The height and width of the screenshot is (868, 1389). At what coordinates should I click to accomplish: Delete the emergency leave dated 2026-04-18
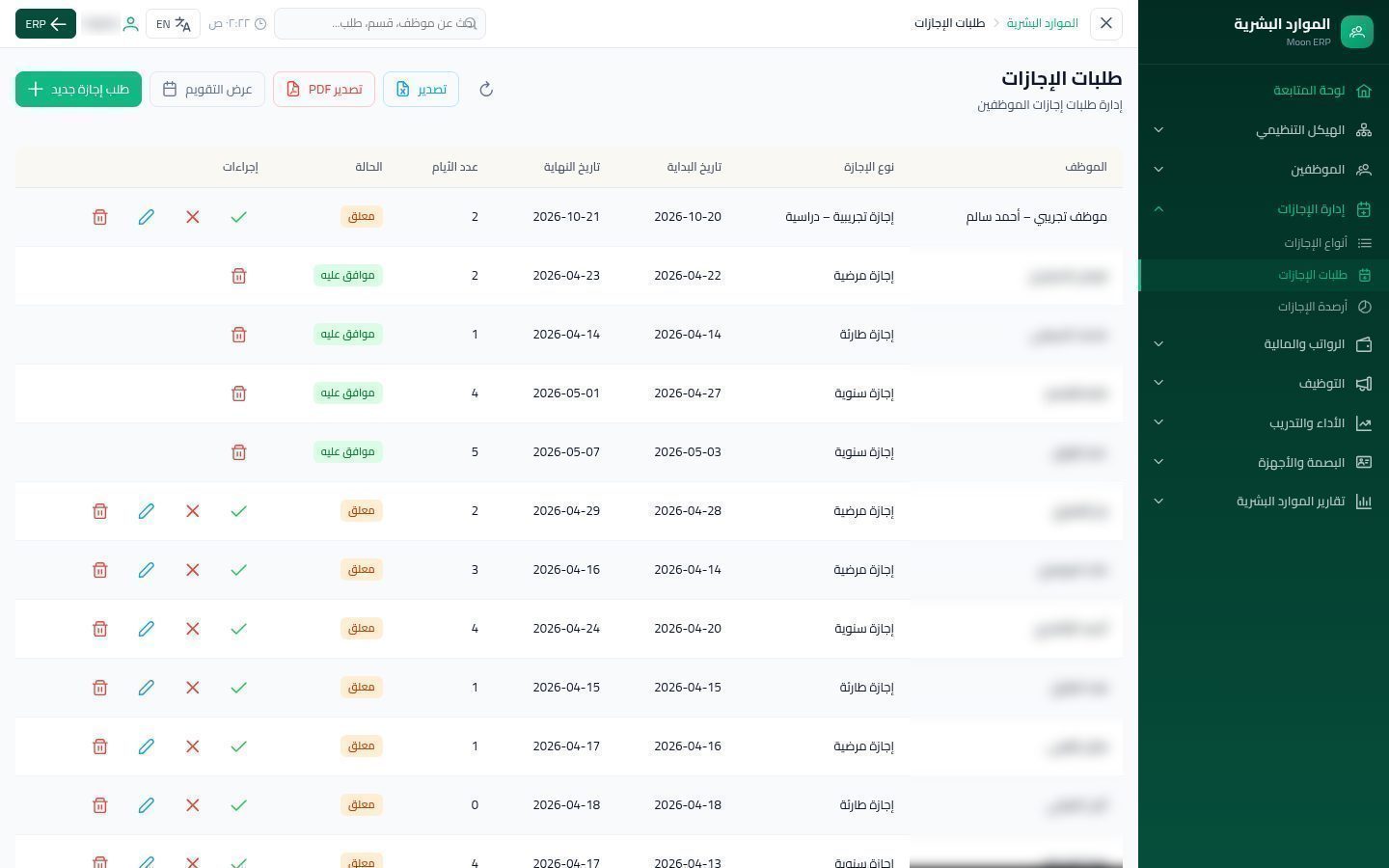100,805
